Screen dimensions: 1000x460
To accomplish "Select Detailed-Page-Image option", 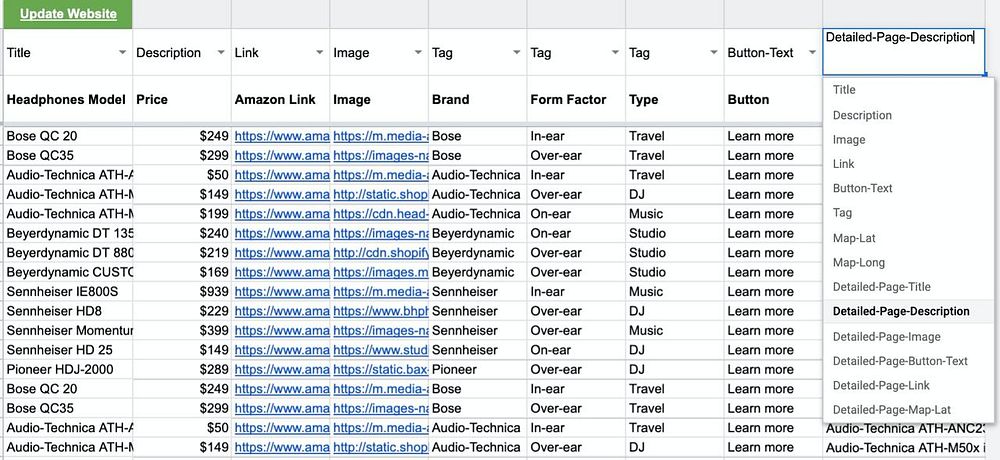I will pyautogui.click(x=886, y=337).
